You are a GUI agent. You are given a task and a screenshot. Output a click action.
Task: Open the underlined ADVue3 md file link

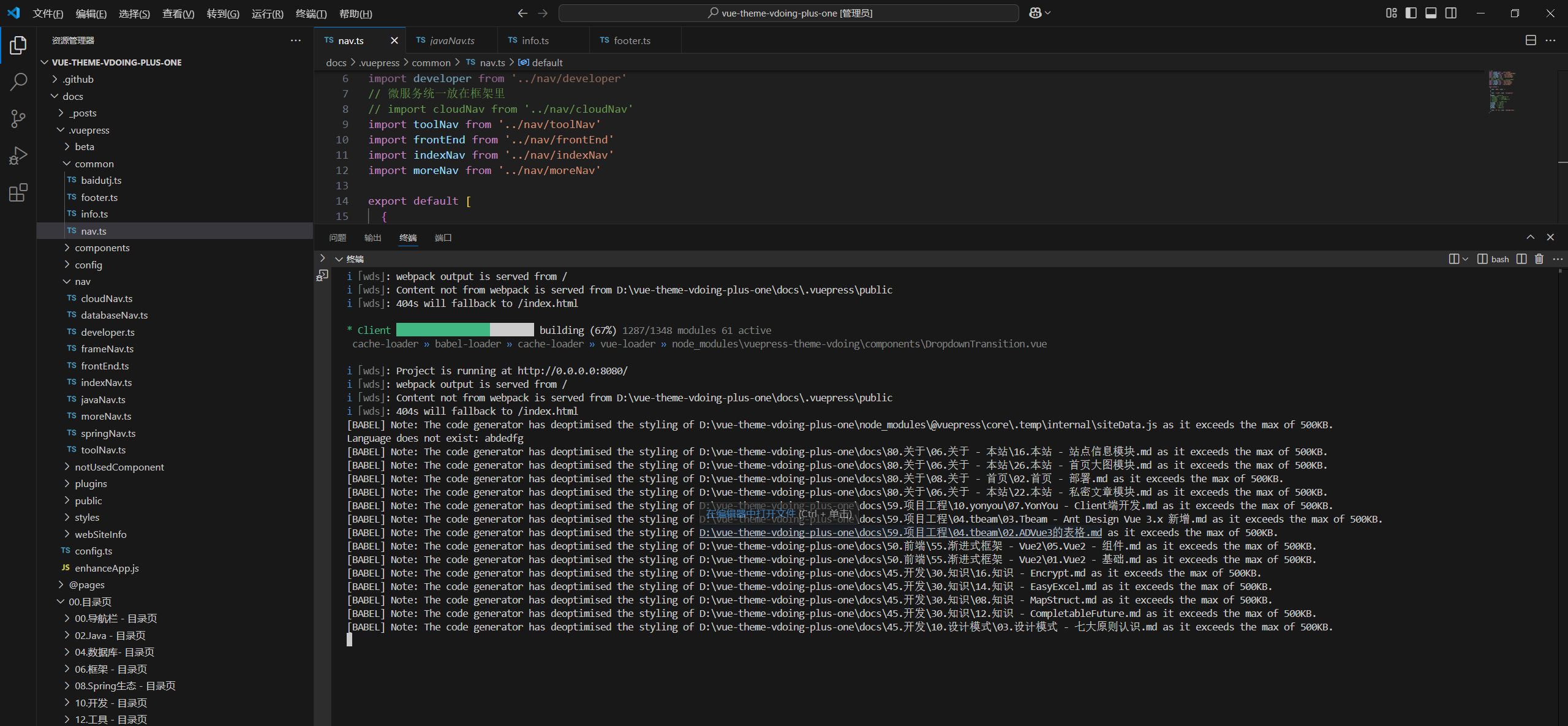click(900, 532)
